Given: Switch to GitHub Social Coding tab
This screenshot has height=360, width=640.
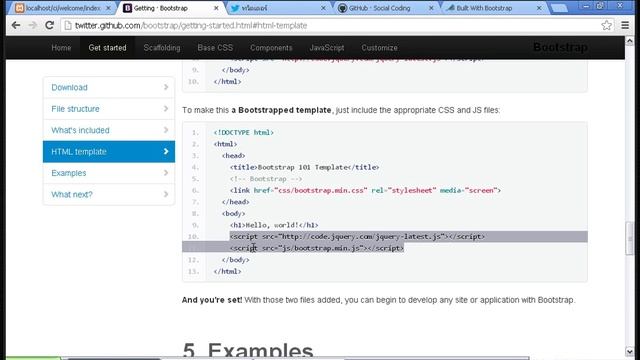Looking at the screenshot, I should pos(385,8).
